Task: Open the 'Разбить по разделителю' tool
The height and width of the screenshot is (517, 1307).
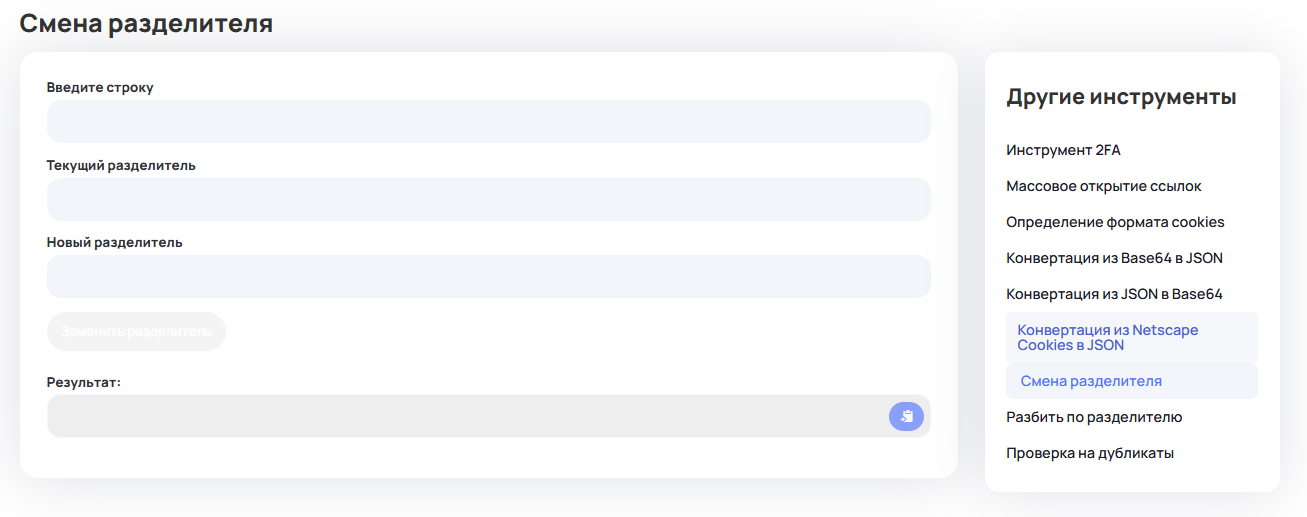Action: [1094, 417]
